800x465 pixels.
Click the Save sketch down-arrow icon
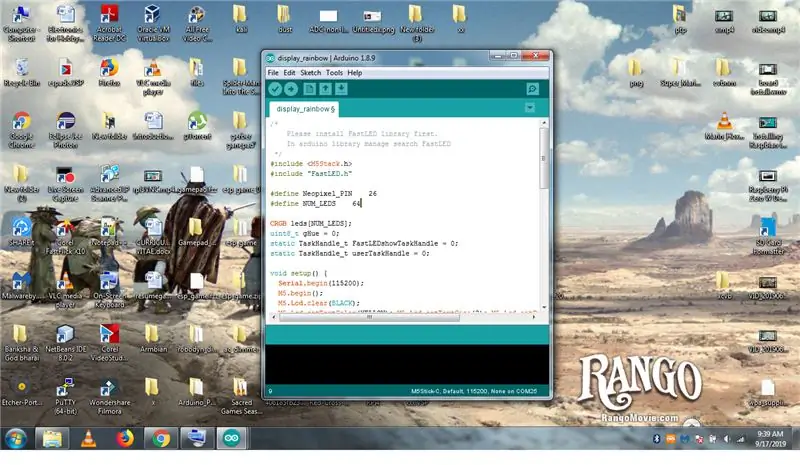point(341,89)
